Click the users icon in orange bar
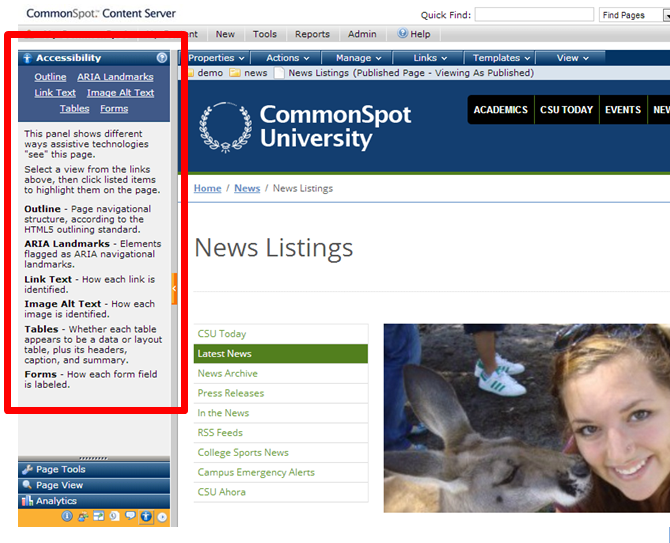This screenshot has height=543, width=670. 83,517
